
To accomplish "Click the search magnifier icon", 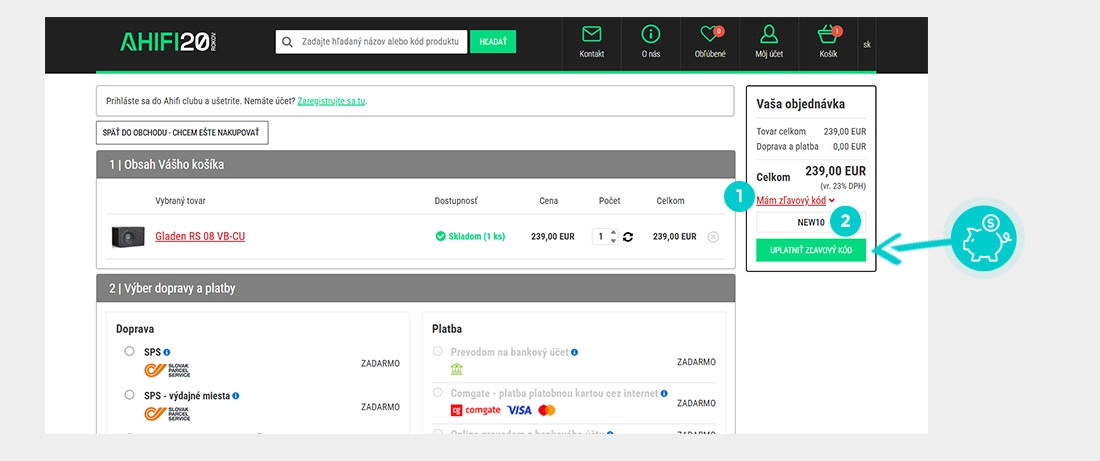I will tap(287, 42).
